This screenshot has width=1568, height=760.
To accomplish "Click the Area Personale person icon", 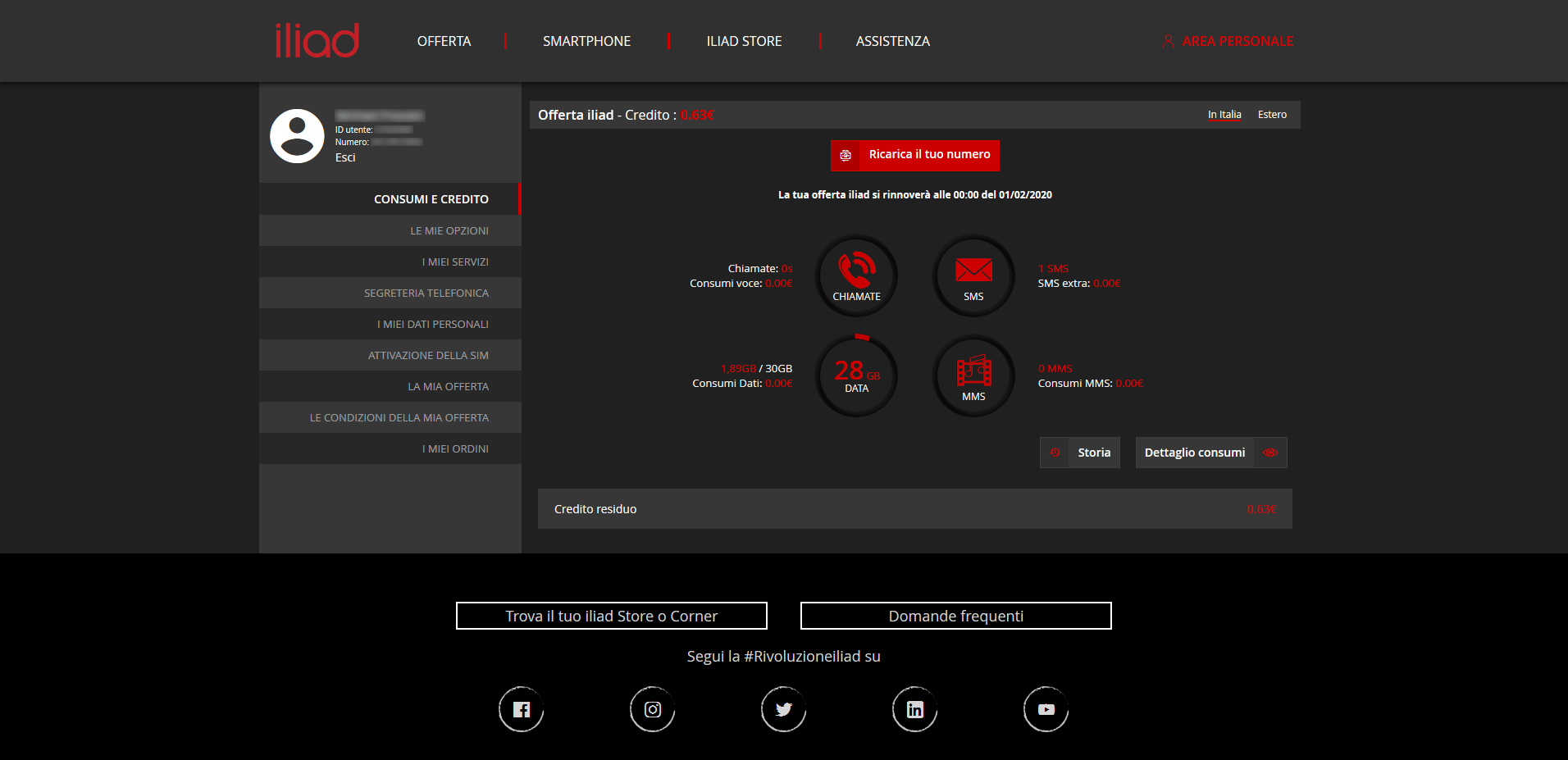I will (1169, 41).
